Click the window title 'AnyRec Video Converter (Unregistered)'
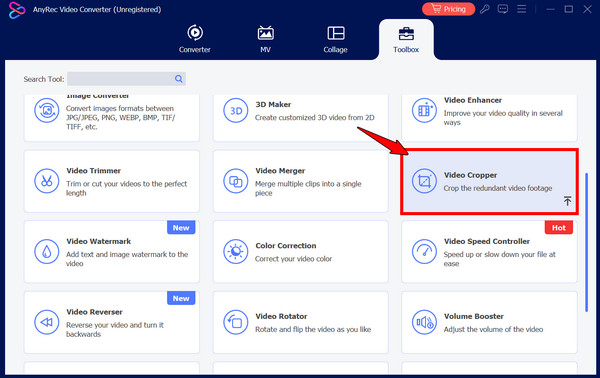Viewport: 600px width, 378px height. coord(97,9)
